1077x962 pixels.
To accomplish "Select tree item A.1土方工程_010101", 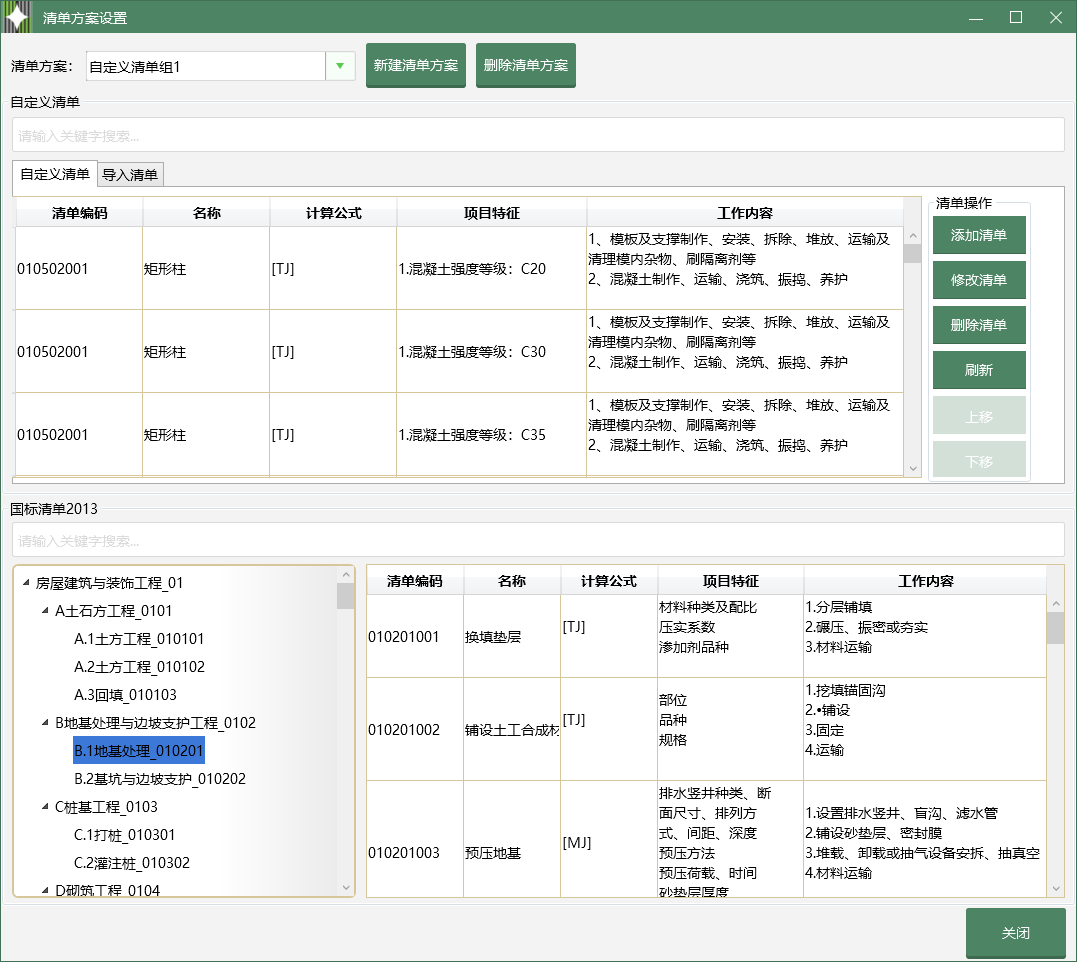I will click(x=139, y=639).
